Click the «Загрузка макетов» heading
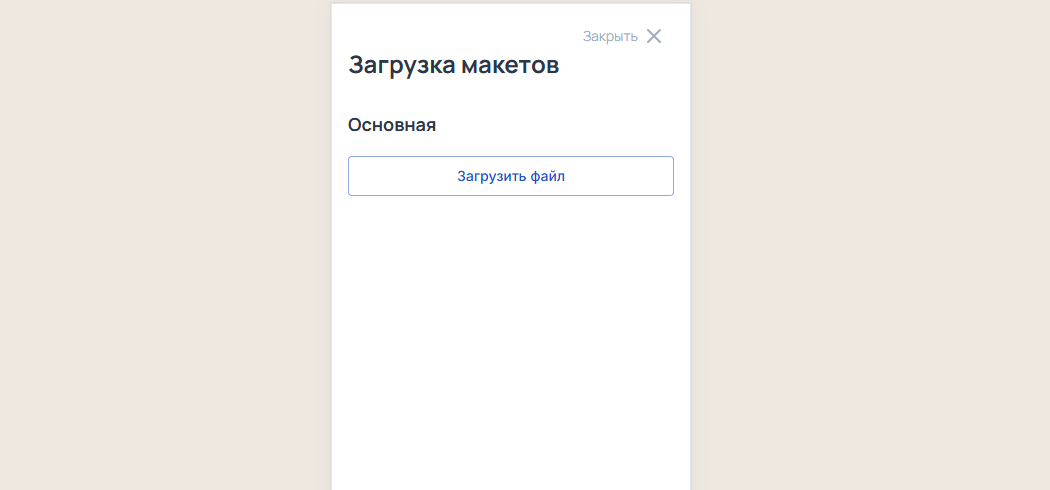The image size is (1050, 490). pyautogui.click(x=453, y=66)
